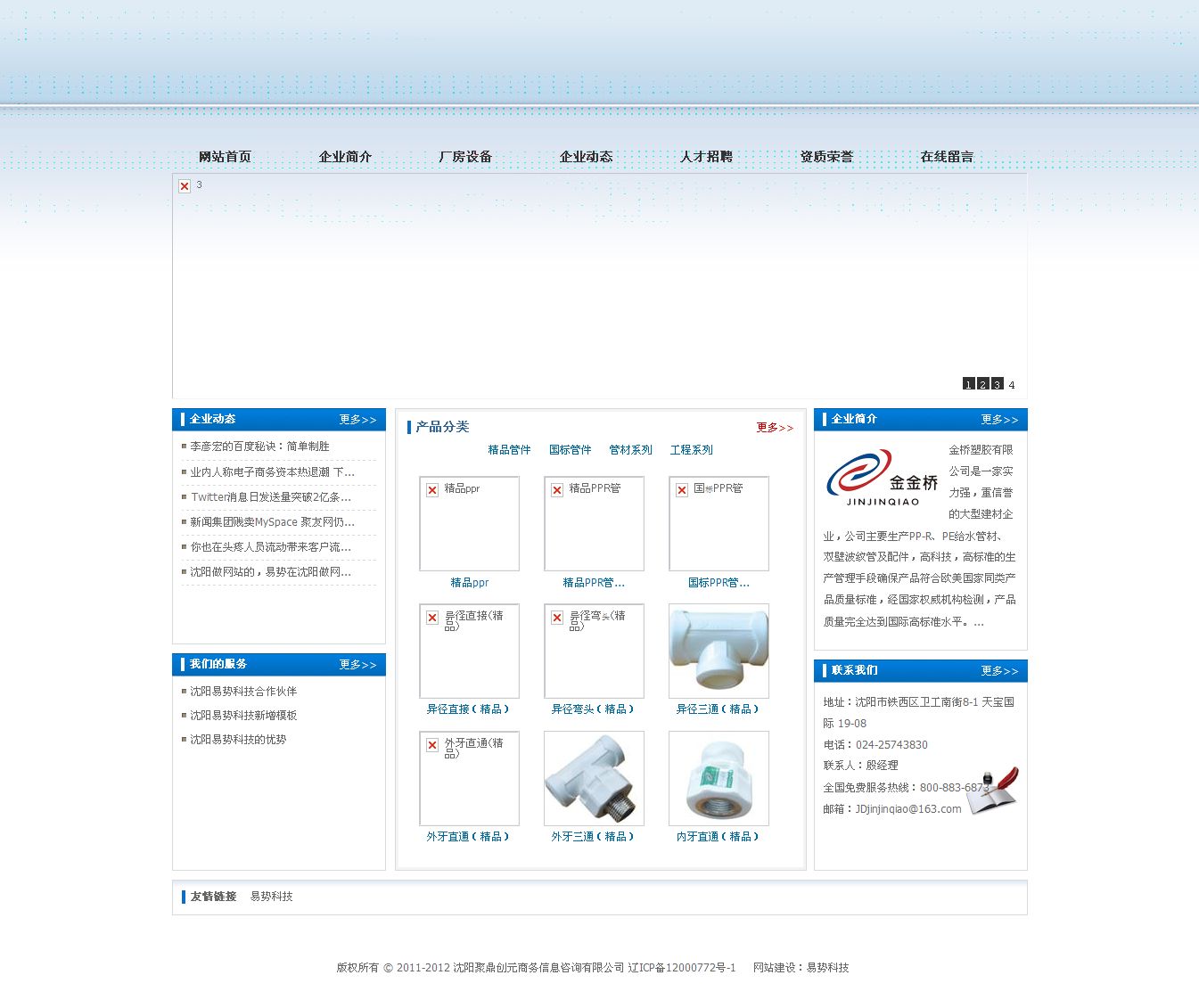Click the broken image icon labeled 3 in banner

pyautogui.click(x=185, y=185)
